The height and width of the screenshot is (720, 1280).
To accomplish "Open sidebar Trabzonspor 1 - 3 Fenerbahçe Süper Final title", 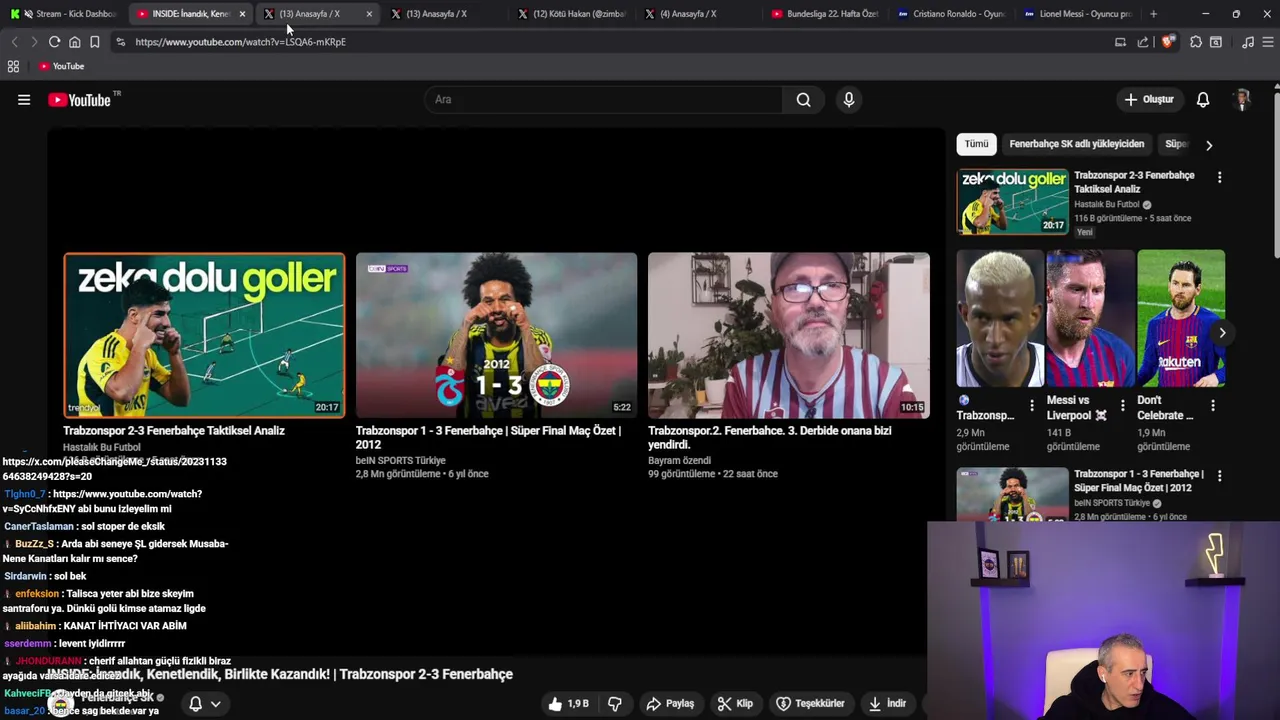I will 1139,480.
